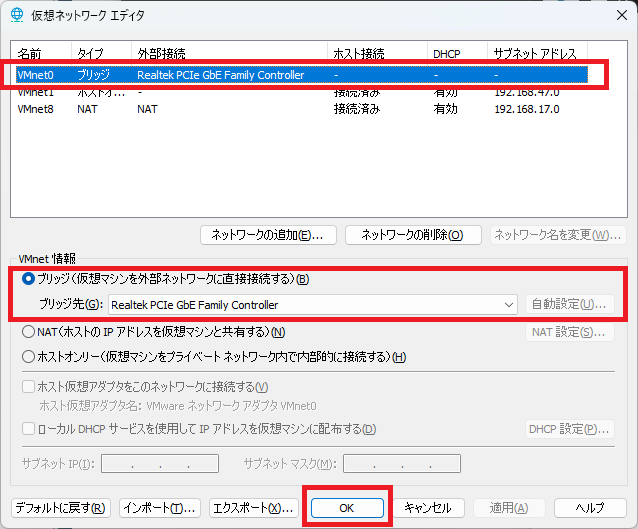This screenshot has height=529, width=638.
Task: Open the インポート dialog button
Action: tap(160, 508)
